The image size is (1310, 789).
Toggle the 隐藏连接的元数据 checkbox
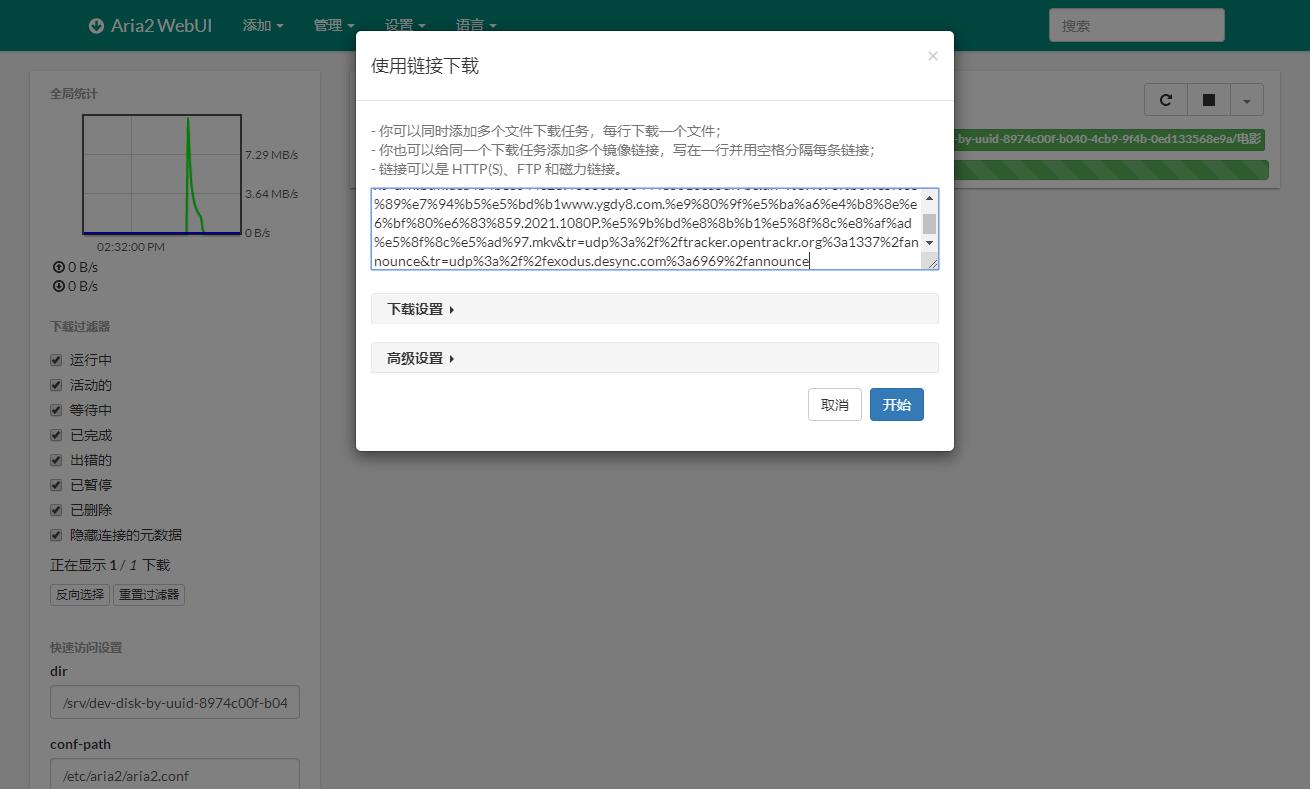pos(56,535)
